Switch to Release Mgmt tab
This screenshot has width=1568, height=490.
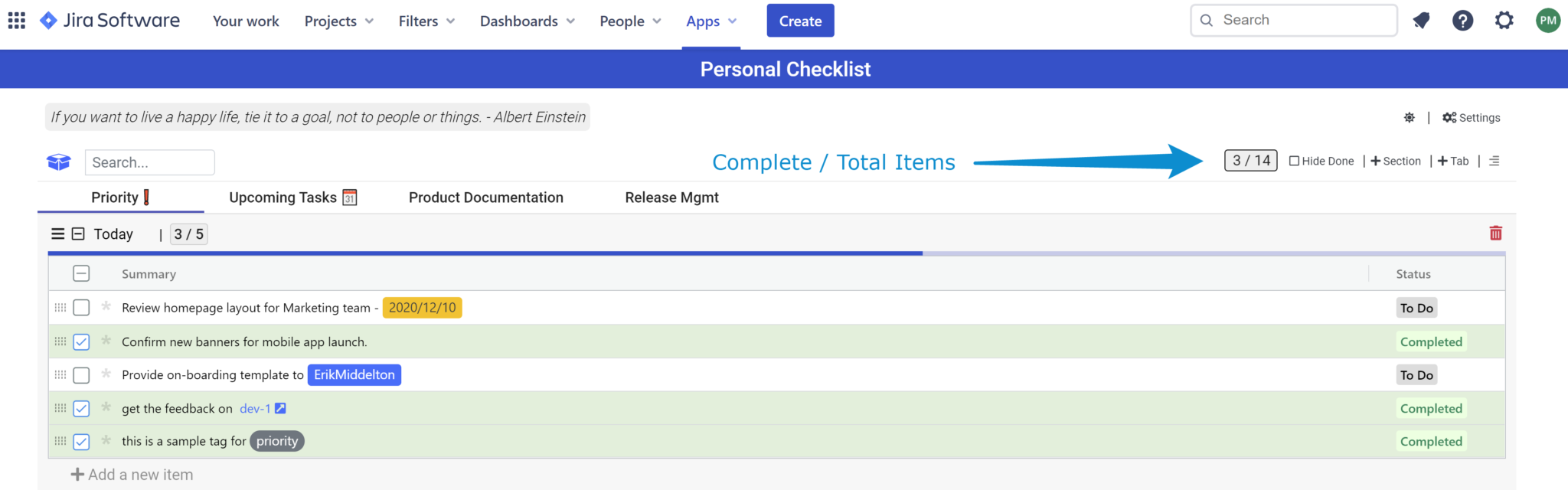(671, 198)
